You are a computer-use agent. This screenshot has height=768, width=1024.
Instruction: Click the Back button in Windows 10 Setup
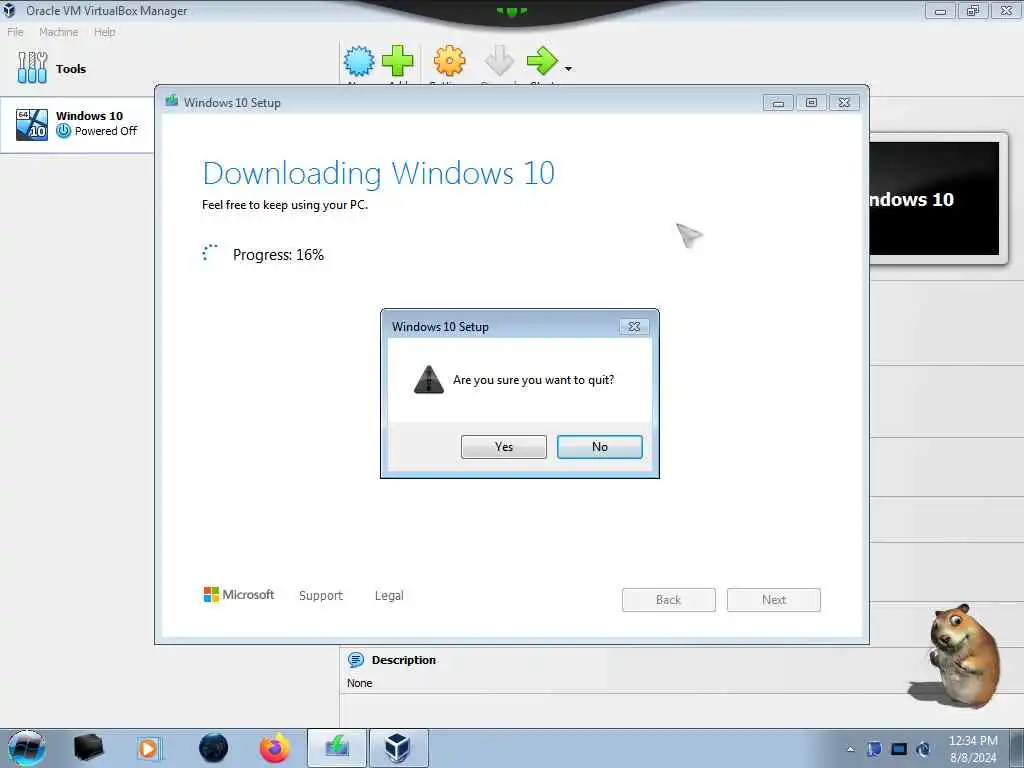[x=669, y=600]
